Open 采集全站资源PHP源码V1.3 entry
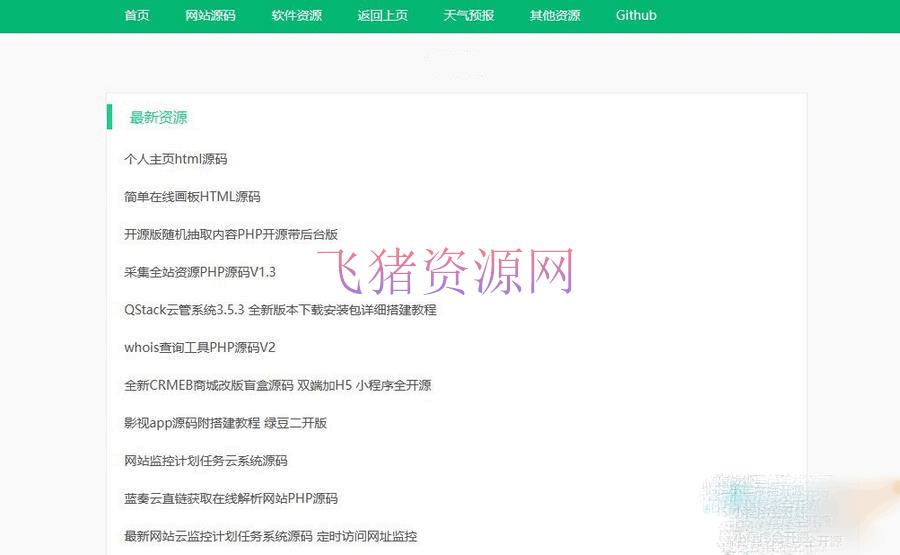 pyautogui.click(x=200, y=272)
